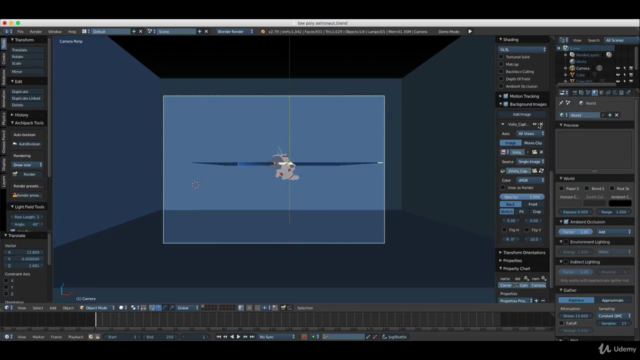Click the Translate tool button
This screenshot has height=360, width=640.
pos(27,50)
